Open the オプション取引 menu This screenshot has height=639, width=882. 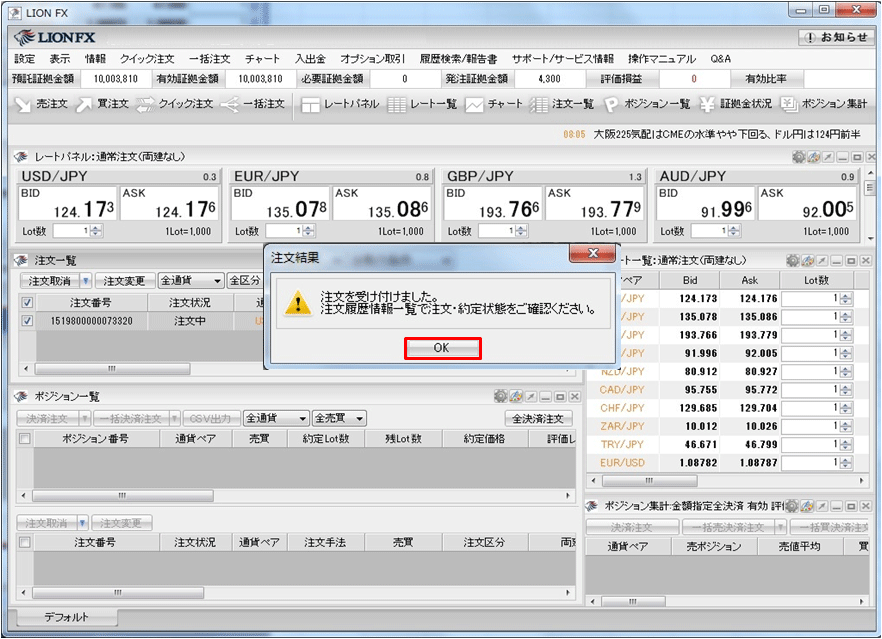pos(372,59)
